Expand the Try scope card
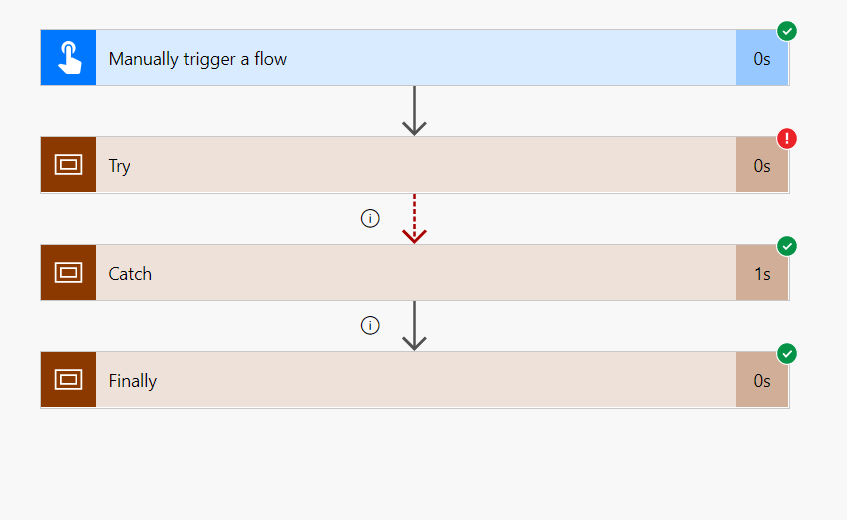 coord(400,165)
